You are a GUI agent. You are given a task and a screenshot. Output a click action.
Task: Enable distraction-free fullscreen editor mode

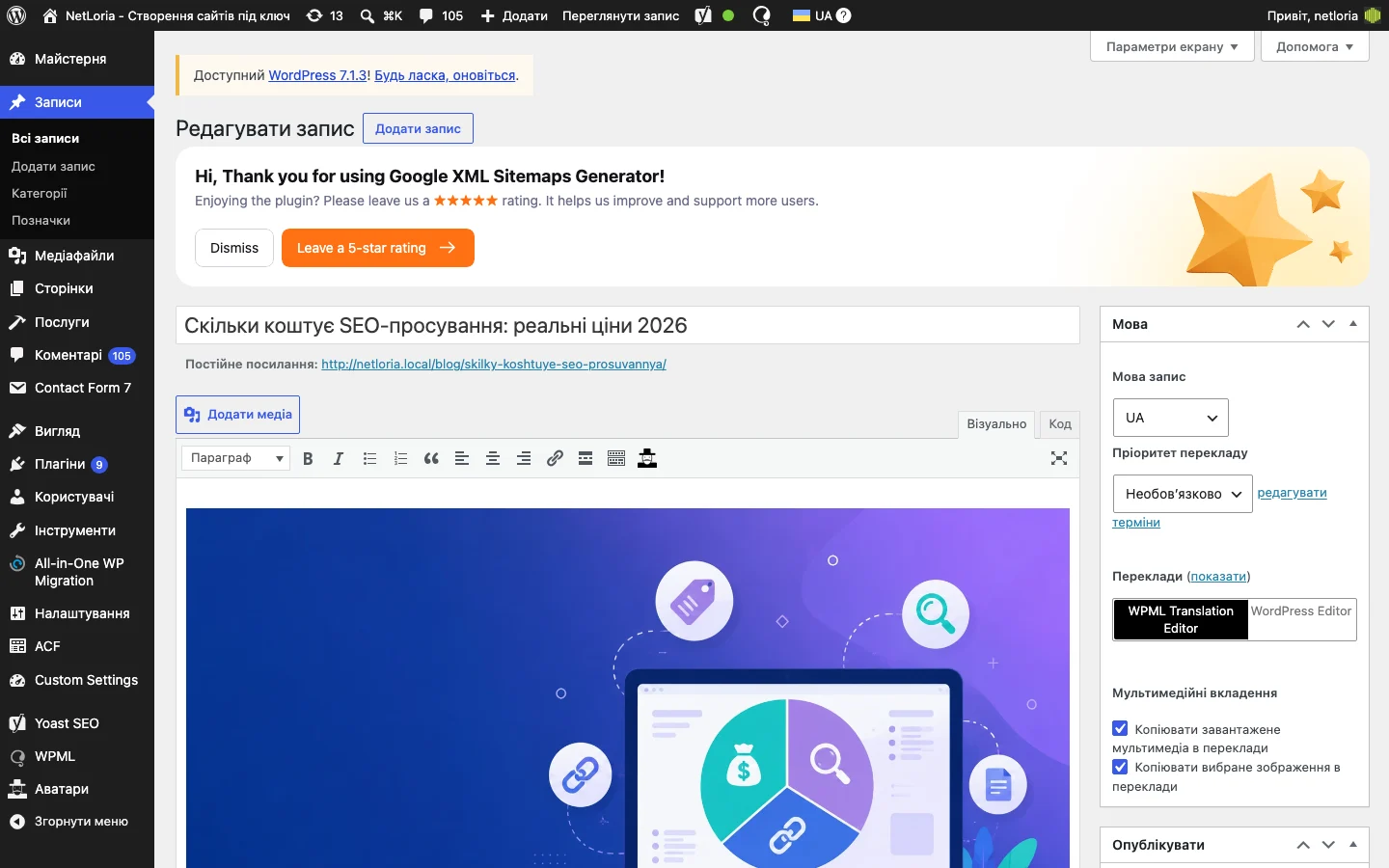(x=1059, y=459)
